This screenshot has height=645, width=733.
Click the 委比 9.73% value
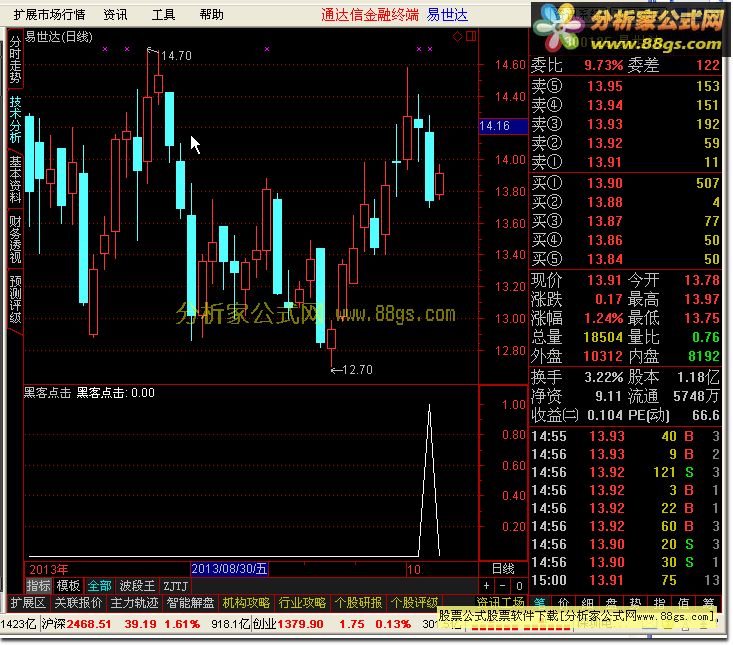(x=603, y=65)
